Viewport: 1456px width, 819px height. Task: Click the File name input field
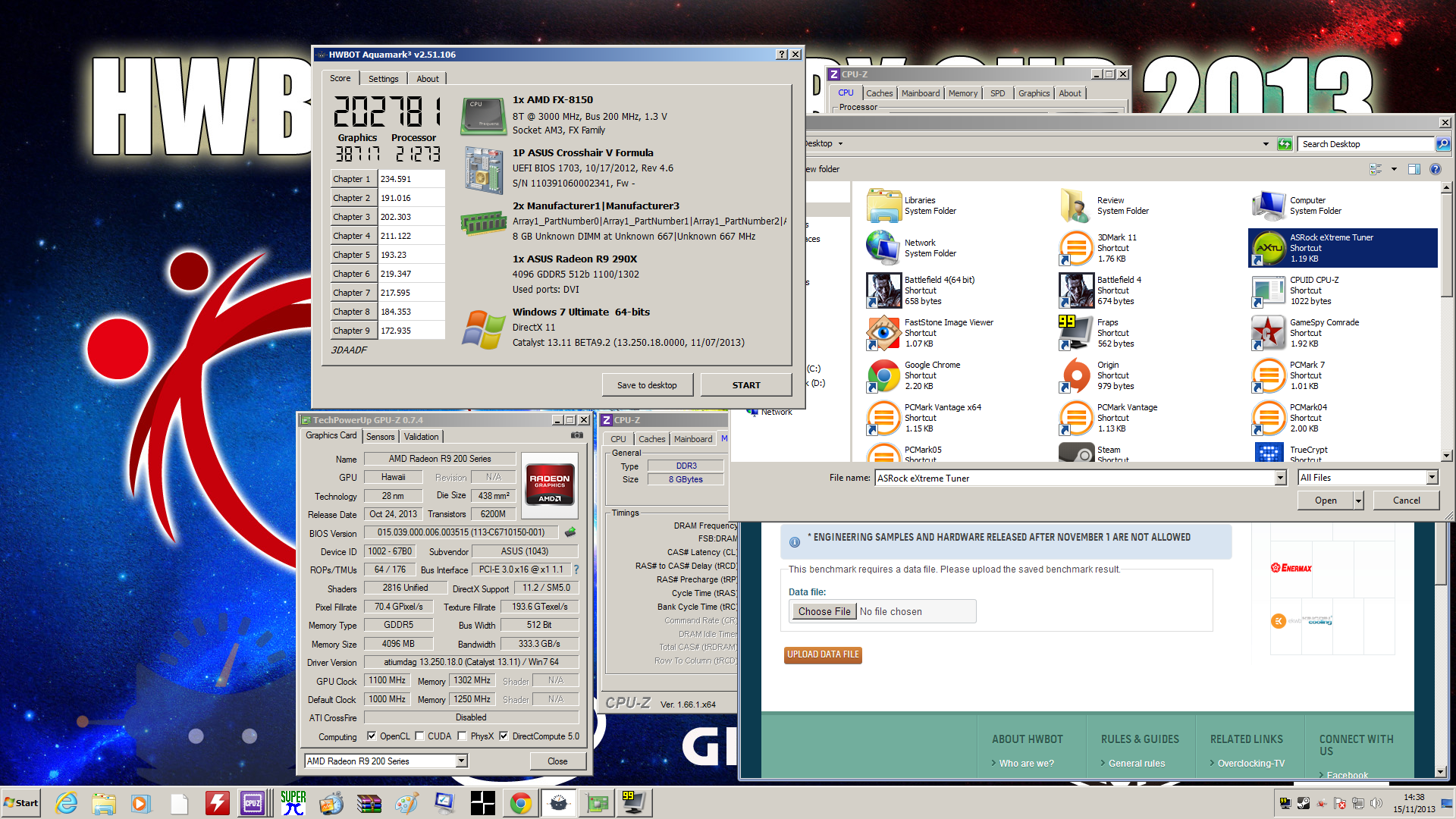click(x=1075, y=478)
